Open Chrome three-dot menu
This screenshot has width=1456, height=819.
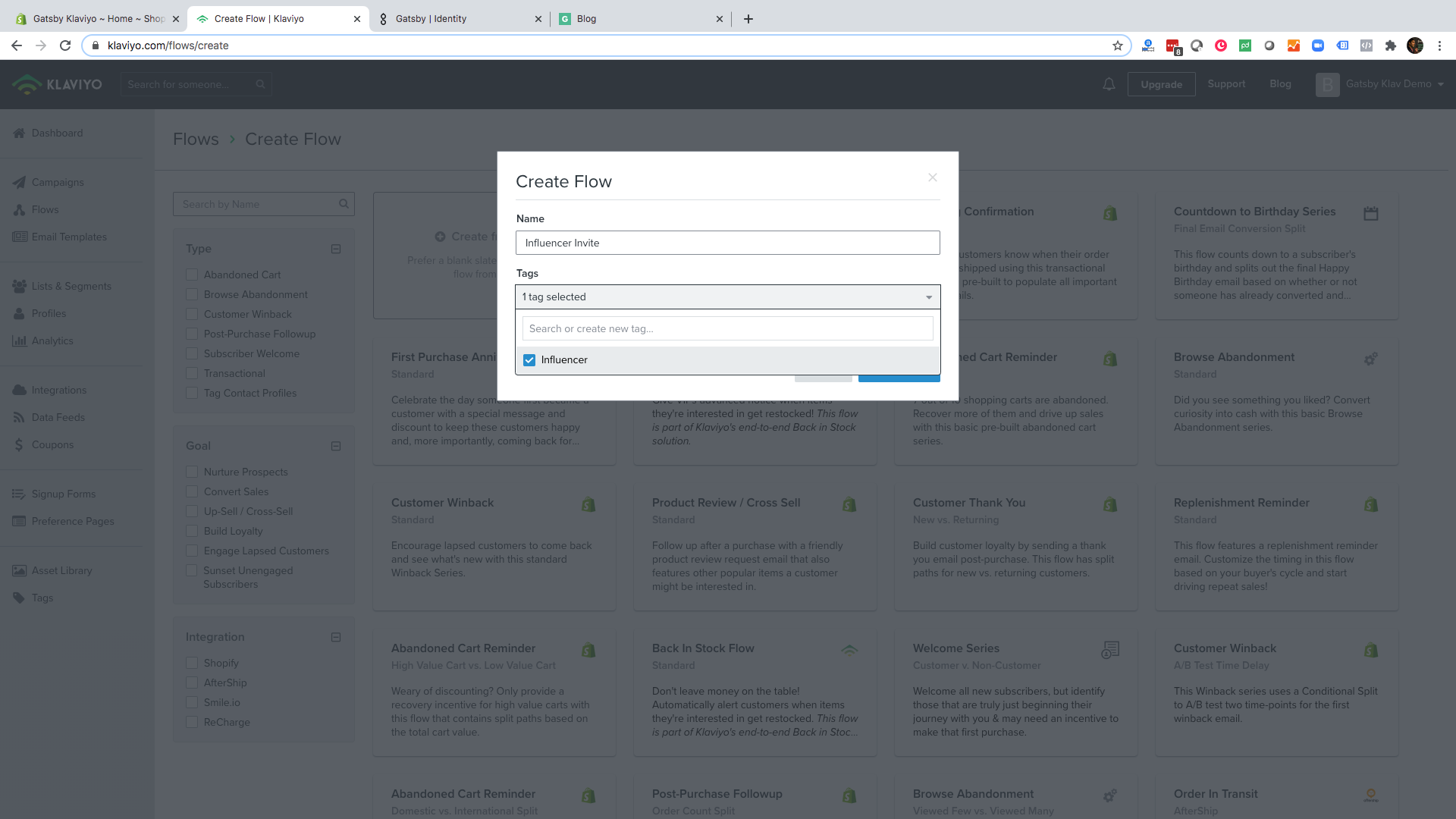(1439, 45)
